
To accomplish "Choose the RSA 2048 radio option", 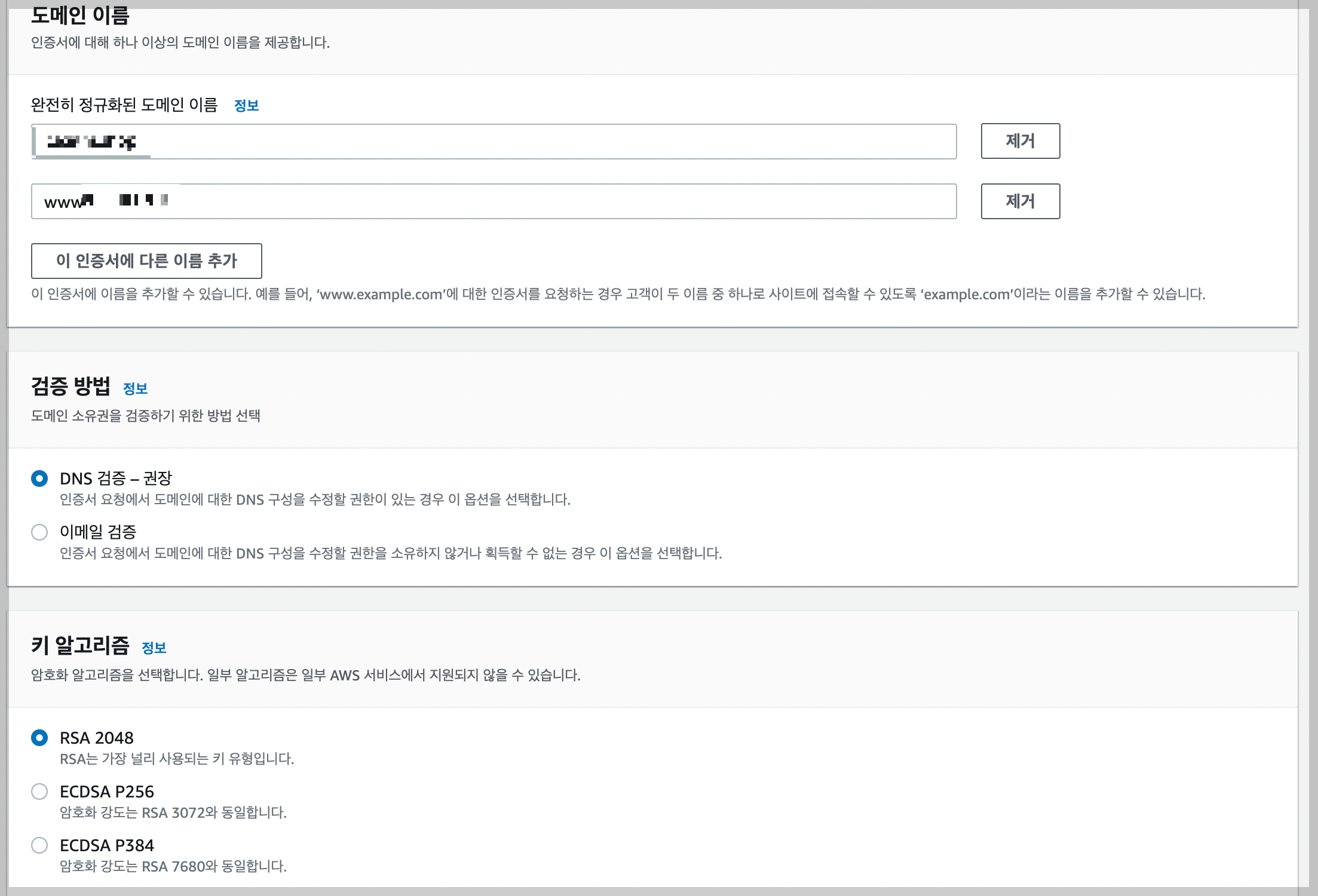I will (x=39, y=738).
